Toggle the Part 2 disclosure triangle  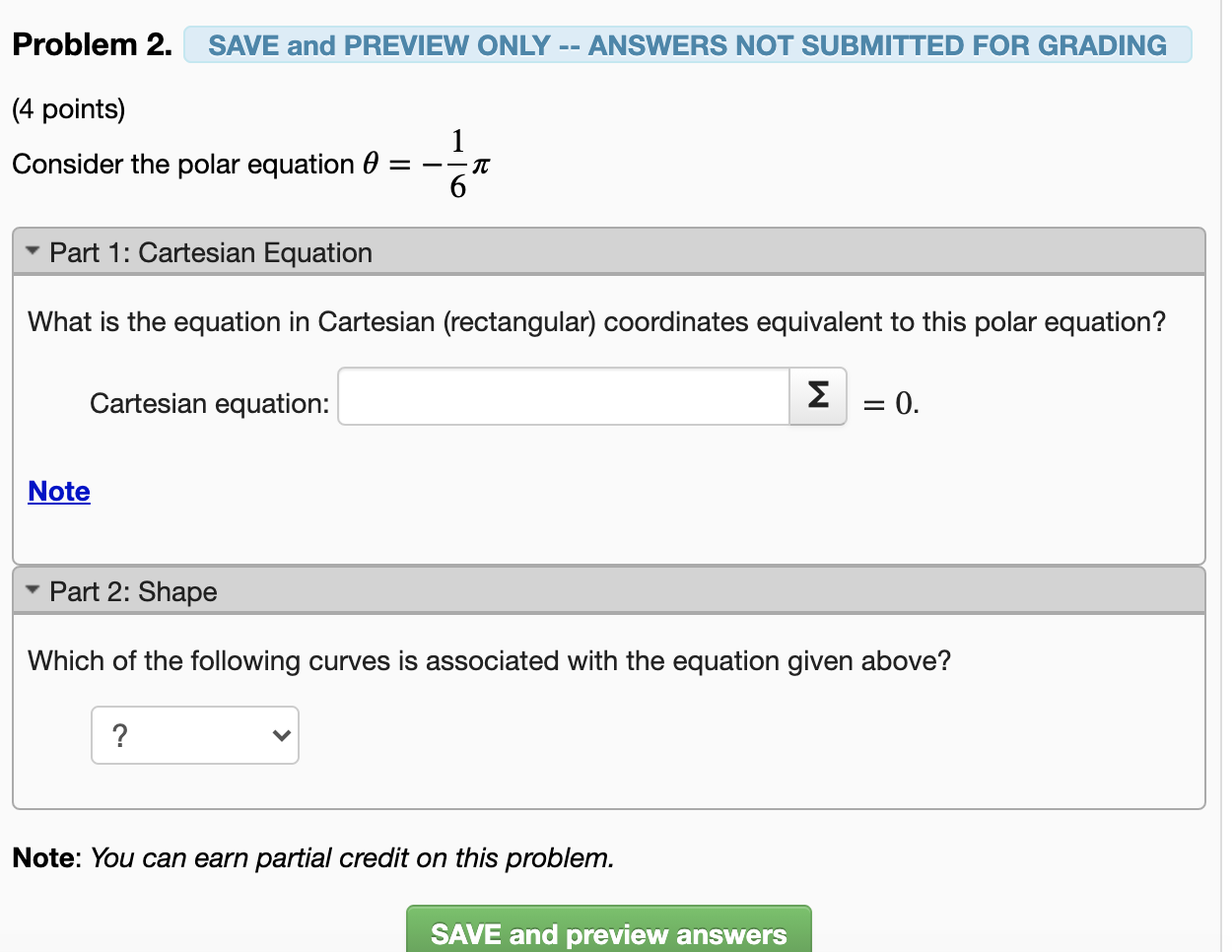click(31, 589)
